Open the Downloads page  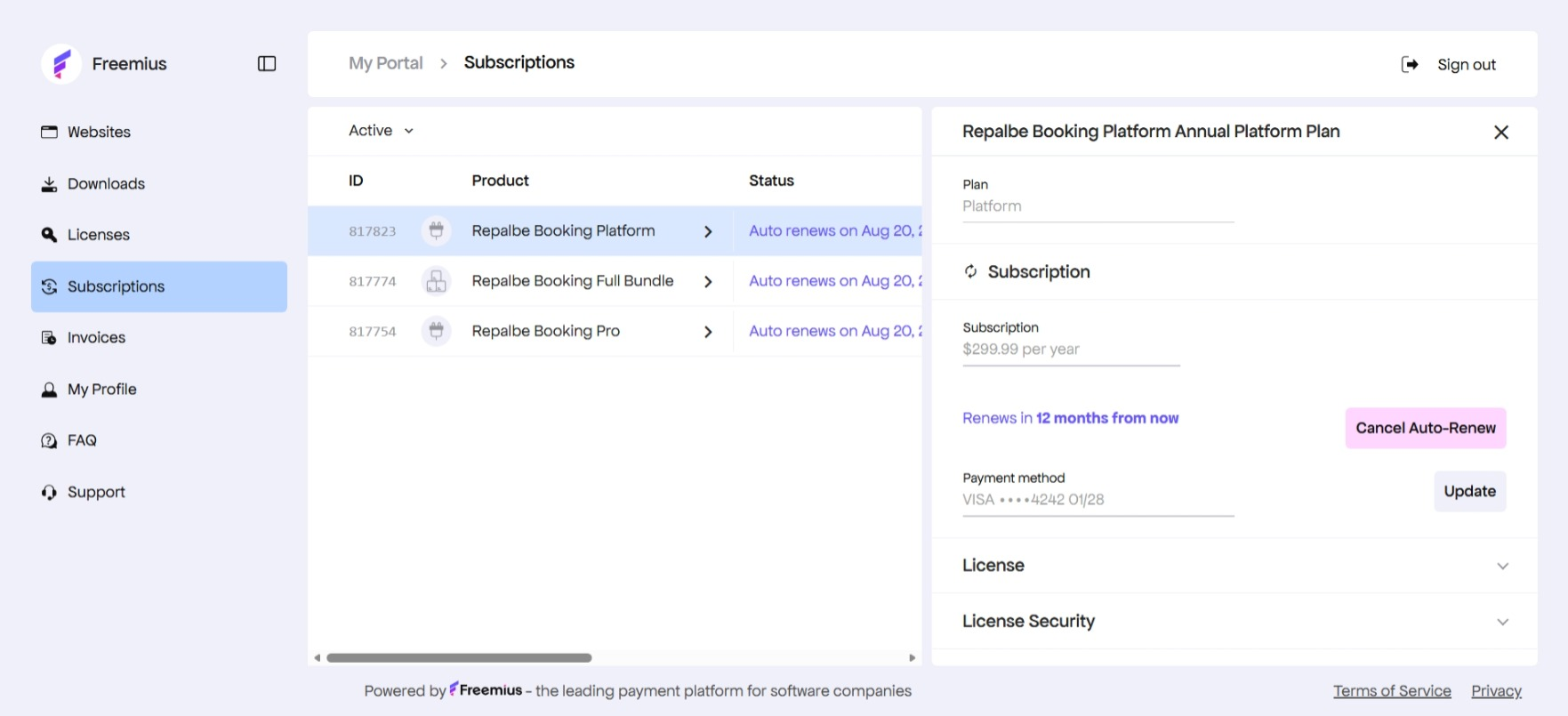[x=159, y=184]
